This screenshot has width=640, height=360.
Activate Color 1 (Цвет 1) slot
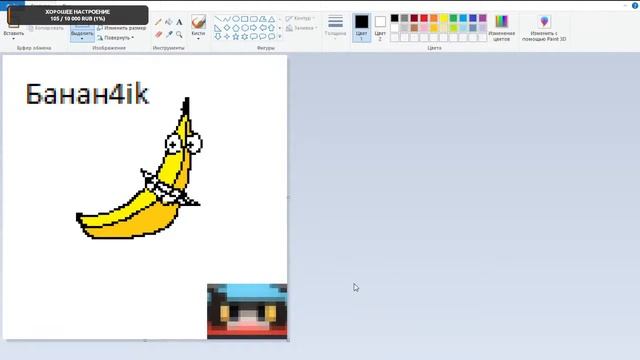click(x=361, y=28)
